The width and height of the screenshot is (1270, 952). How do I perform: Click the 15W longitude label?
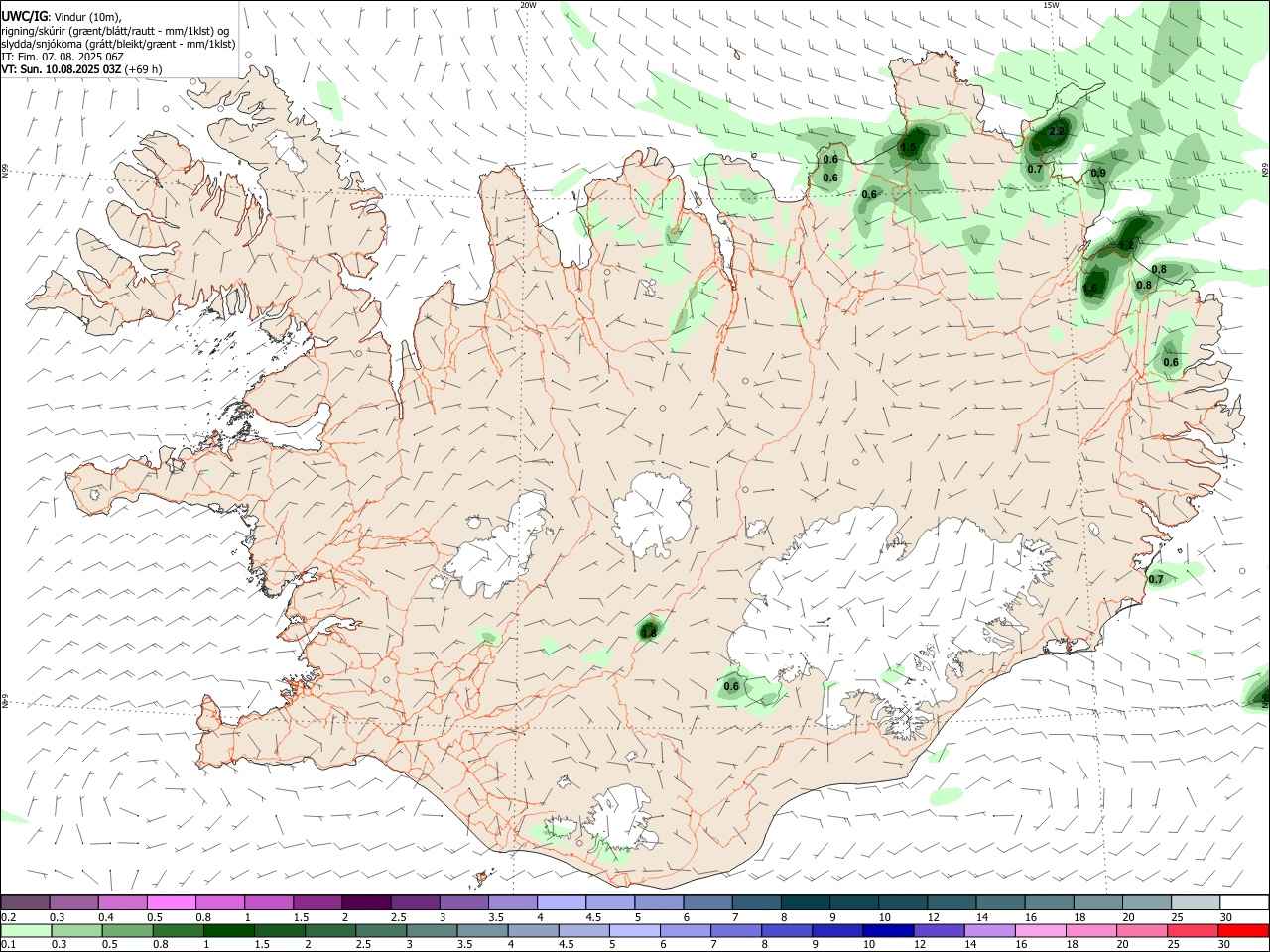(1051, 5)
